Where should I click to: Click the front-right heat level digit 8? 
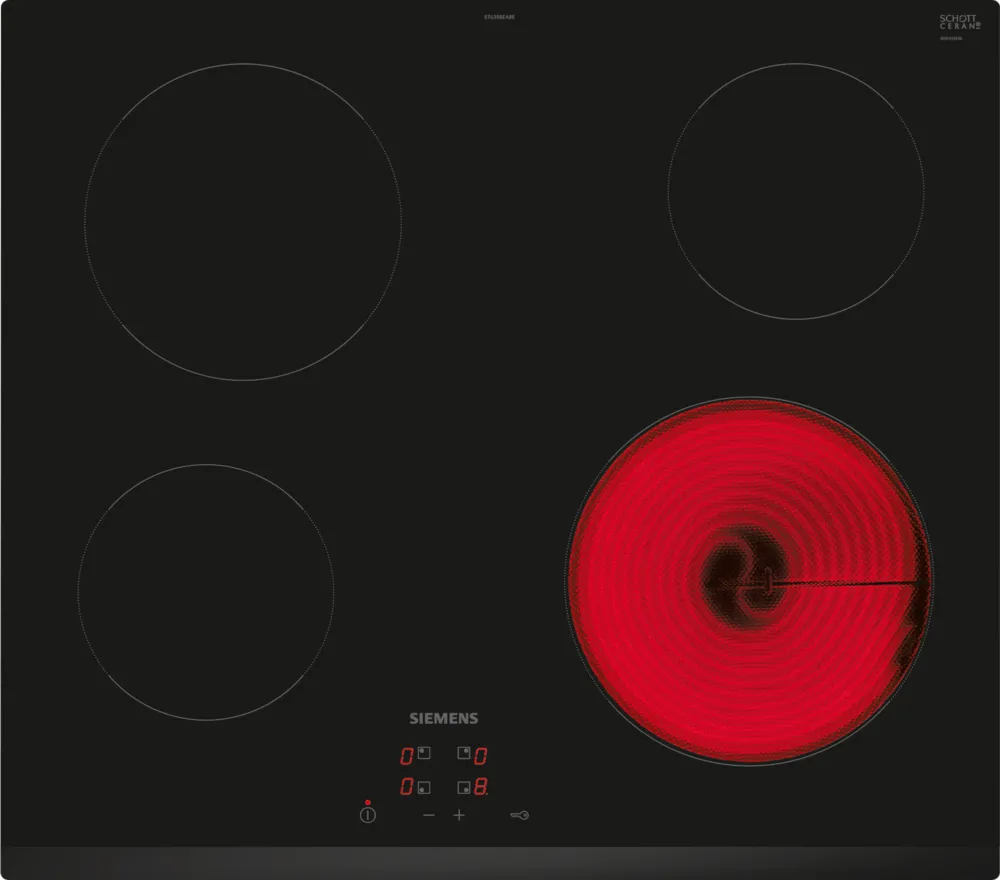[x=481, y=787]
